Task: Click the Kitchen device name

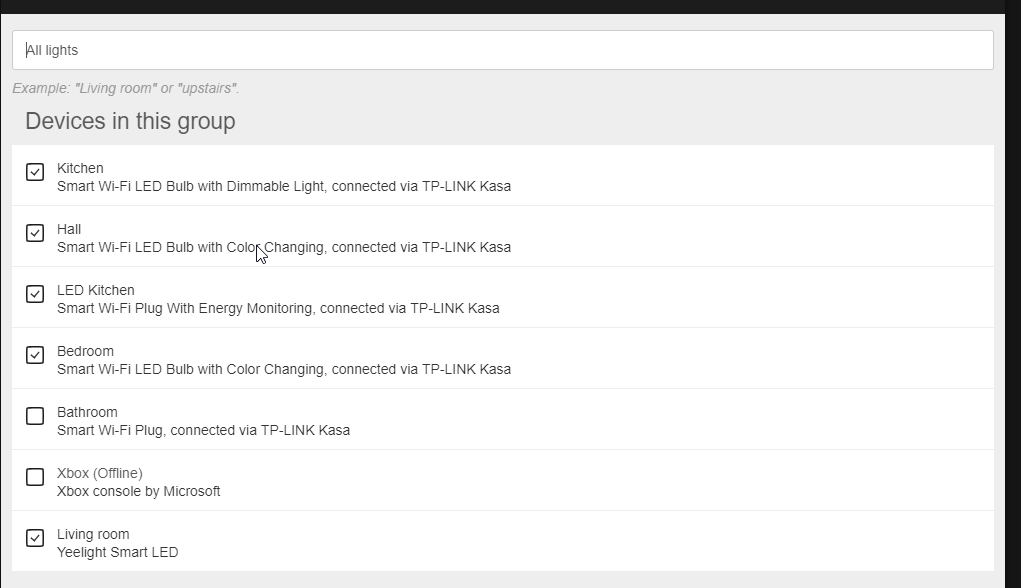Action: (80, 168)
